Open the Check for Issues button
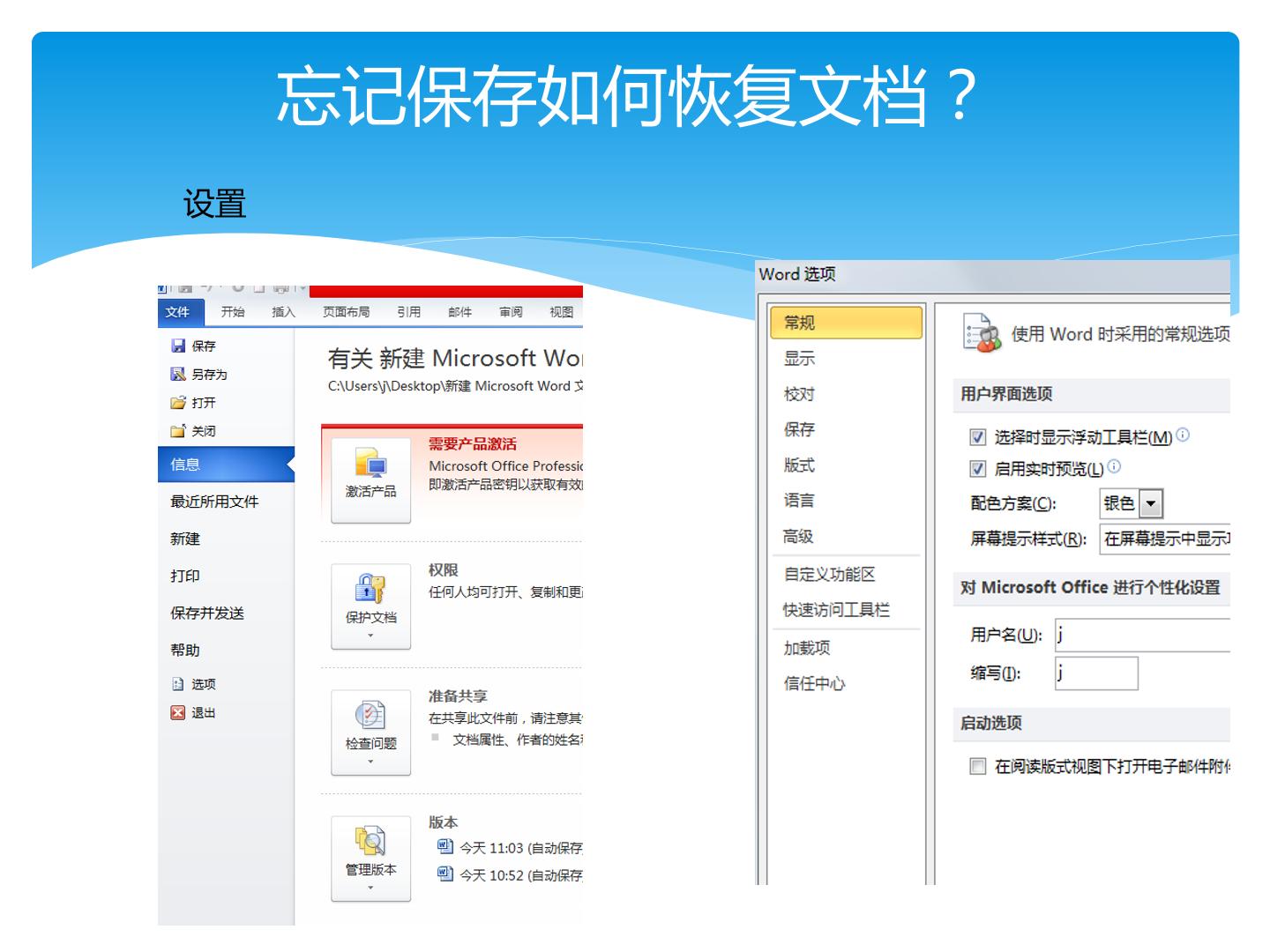 (x=370, y=733)
